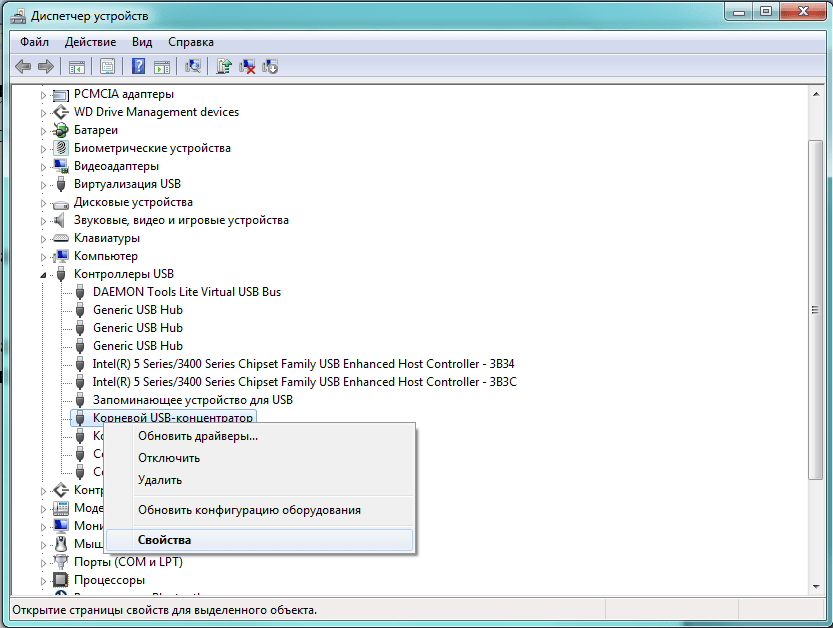
Task: Select the Порты (COM и LPT) icon
Action: pos(61,562)
